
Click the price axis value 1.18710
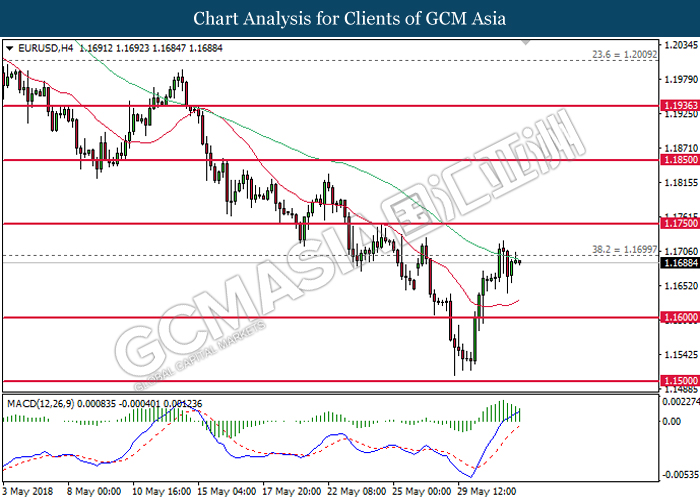pos(681,148)
